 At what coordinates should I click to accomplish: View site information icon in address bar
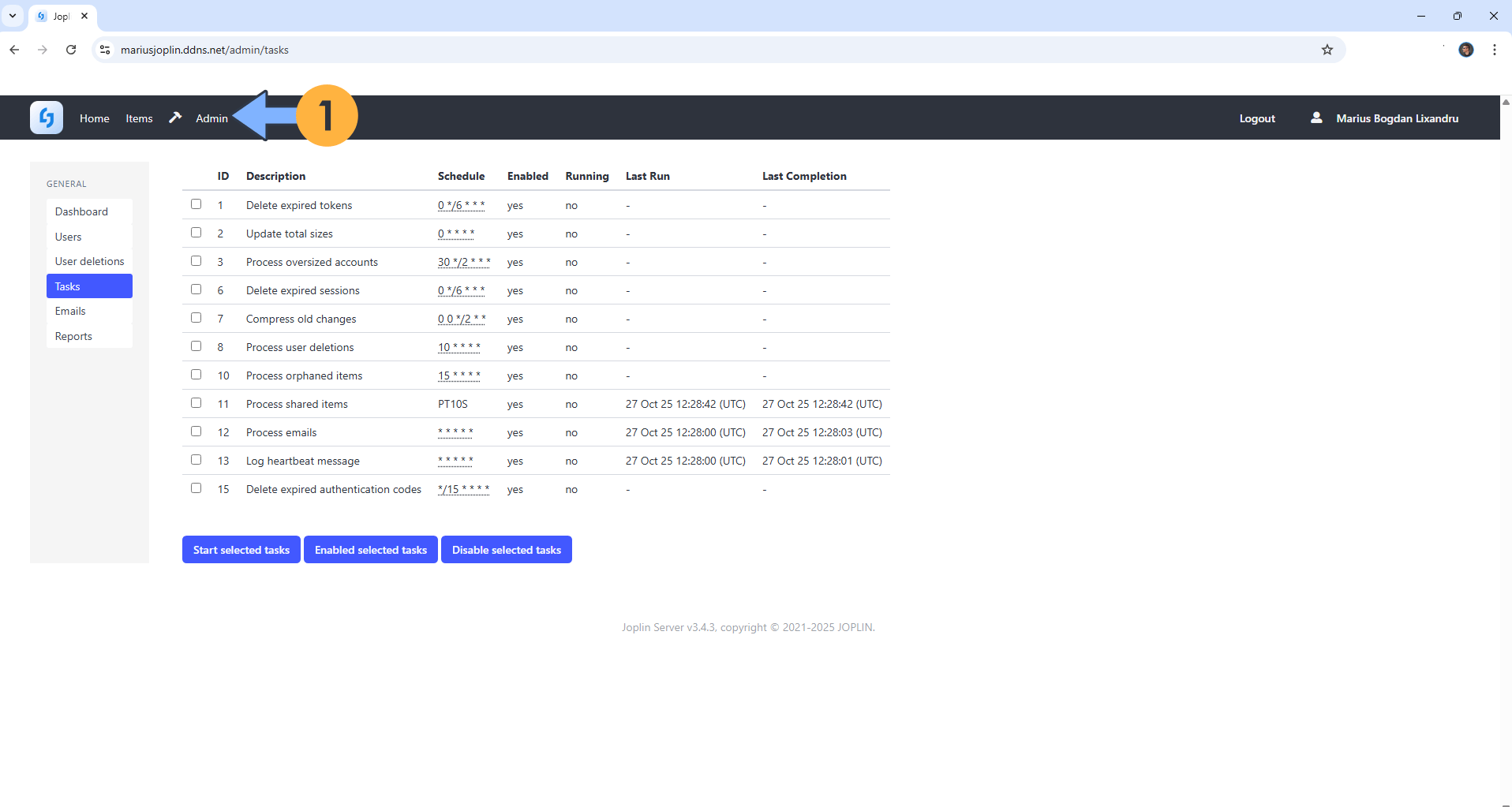(105, 50)
